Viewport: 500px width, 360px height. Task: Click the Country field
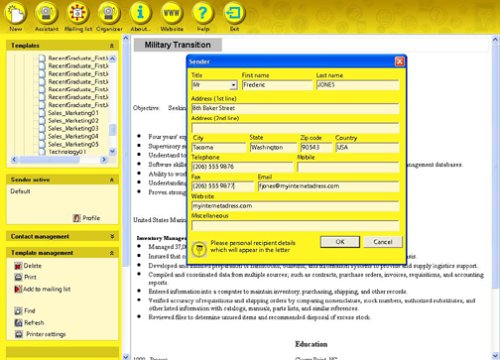coord(367,147)
